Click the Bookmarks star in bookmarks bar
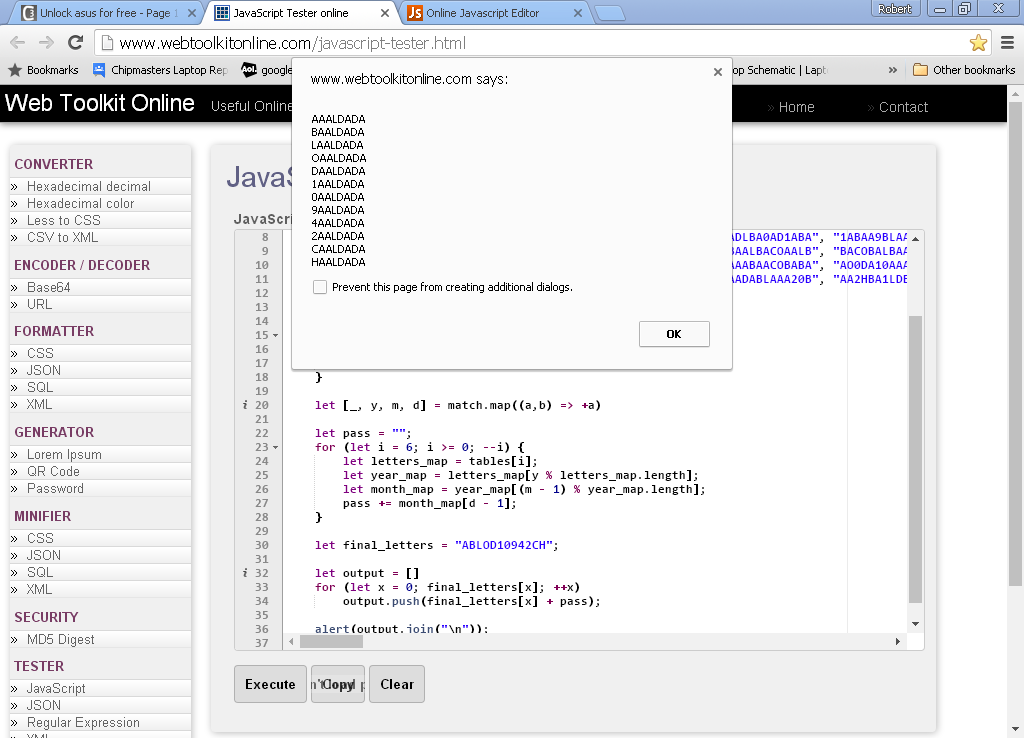The height and width of the screenshot is (738, 1024). pos(15,70)
